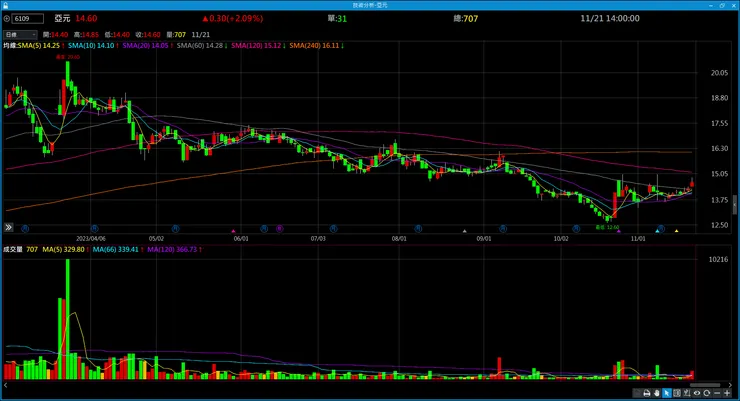Click the volume MA(66) 339.41 label
This screenshot has height=401, width=740.
coord(118,249)
